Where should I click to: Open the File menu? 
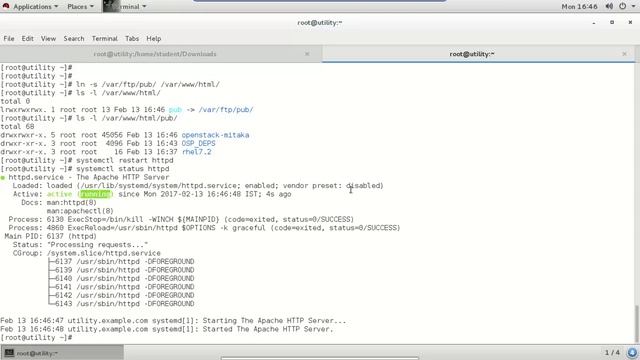point(9,38)
